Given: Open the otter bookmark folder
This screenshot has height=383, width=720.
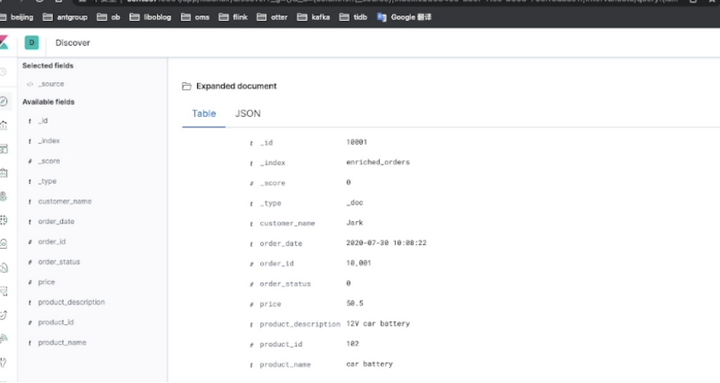Looking at the screenshot, I should coord(272,17).
